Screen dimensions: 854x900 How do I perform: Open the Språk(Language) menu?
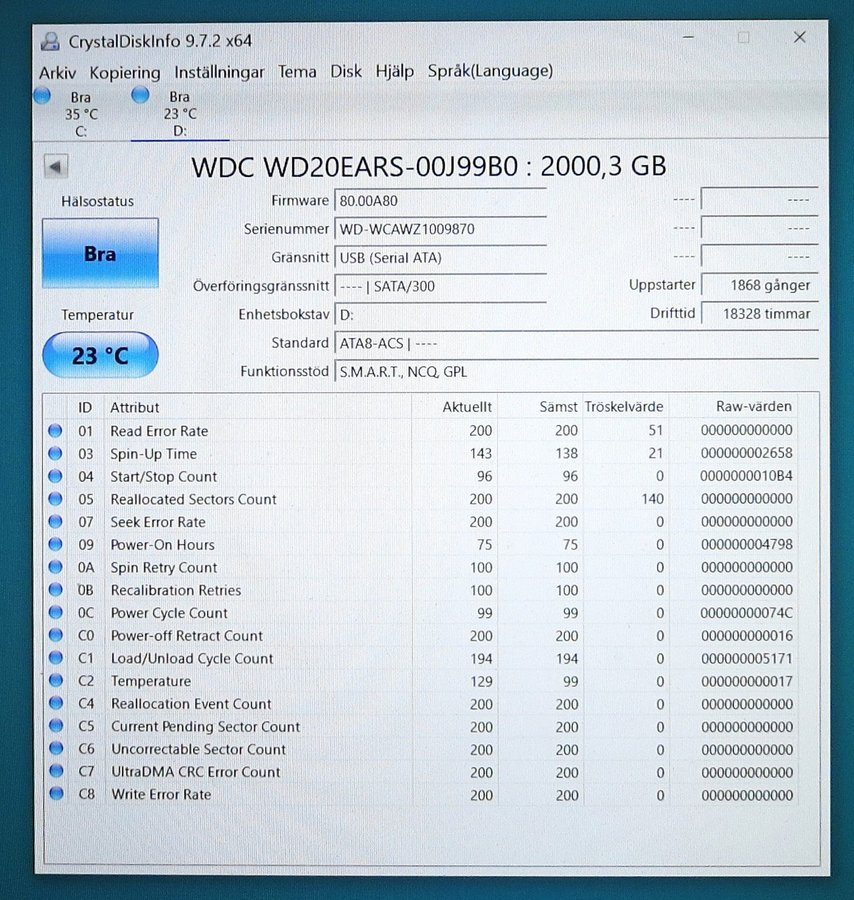pos(490,72)
